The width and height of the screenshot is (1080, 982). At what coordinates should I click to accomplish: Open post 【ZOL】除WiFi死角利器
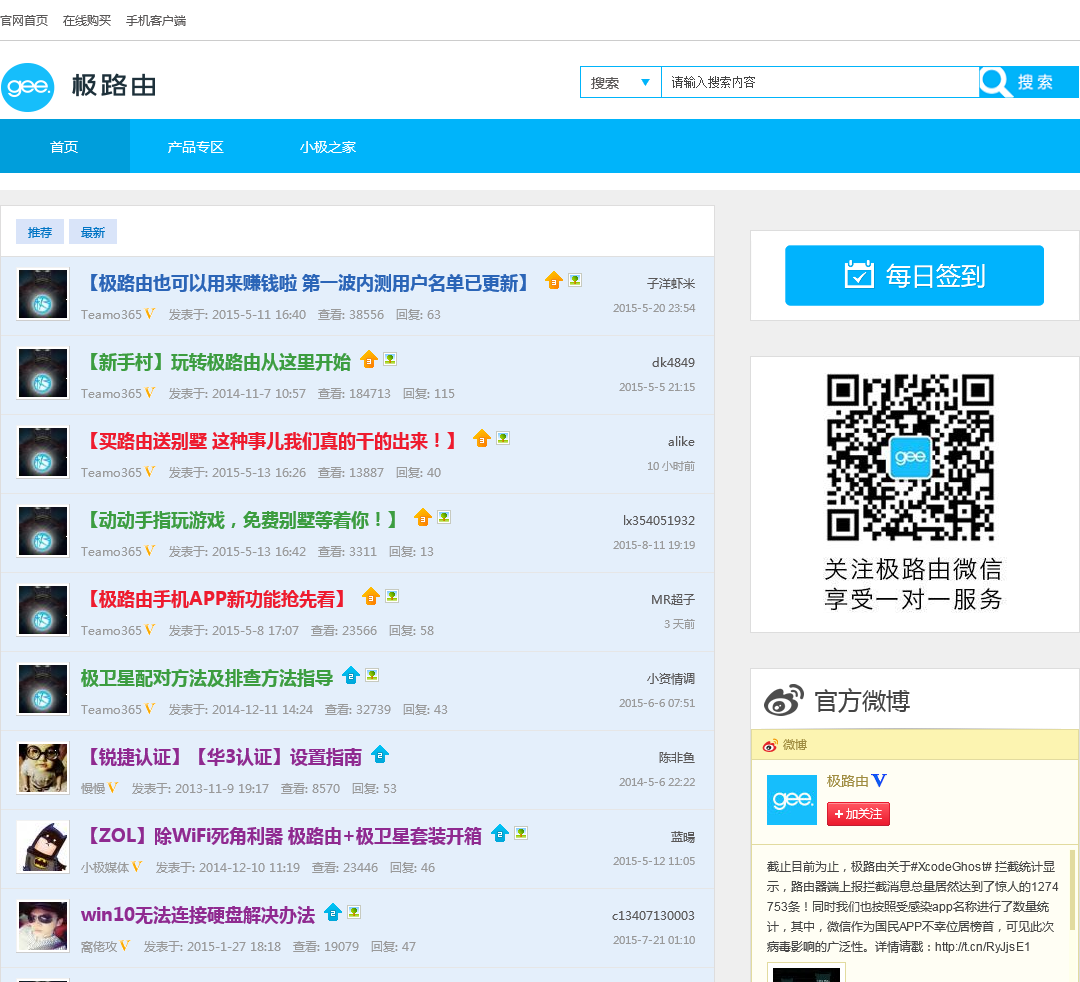(281, 836)
